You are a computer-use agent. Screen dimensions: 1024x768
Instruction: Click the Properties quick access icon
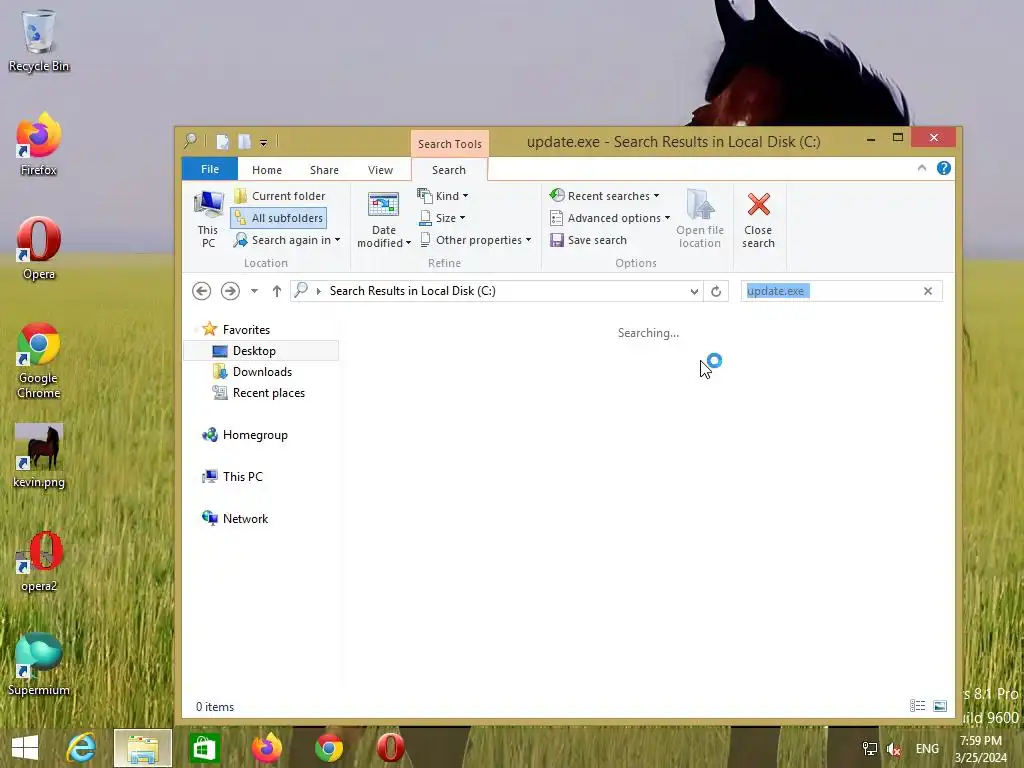[222, 142]
